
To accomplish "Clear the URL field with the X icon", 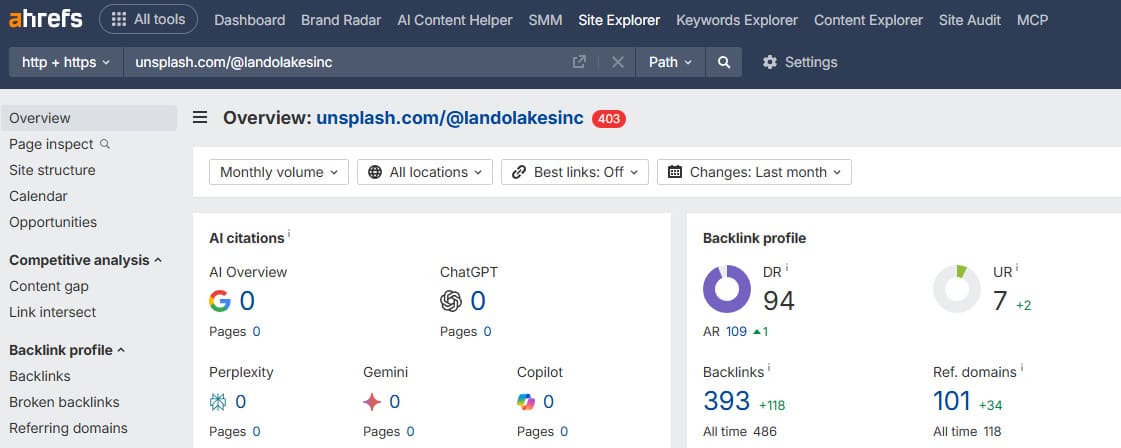I will 618,62.
